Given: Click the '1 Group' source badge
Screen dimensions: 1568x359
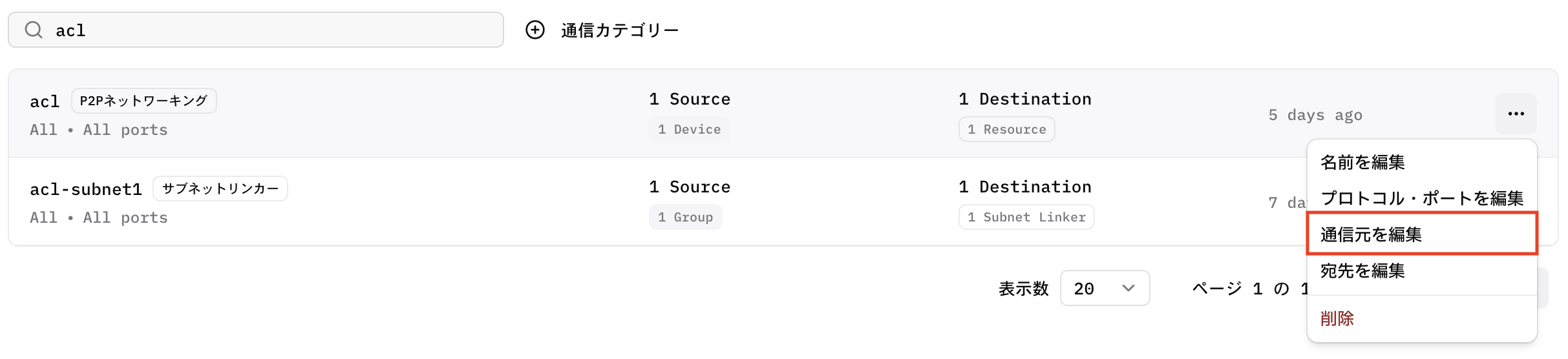Looking at the screenshot, I should tap(686, 217).
